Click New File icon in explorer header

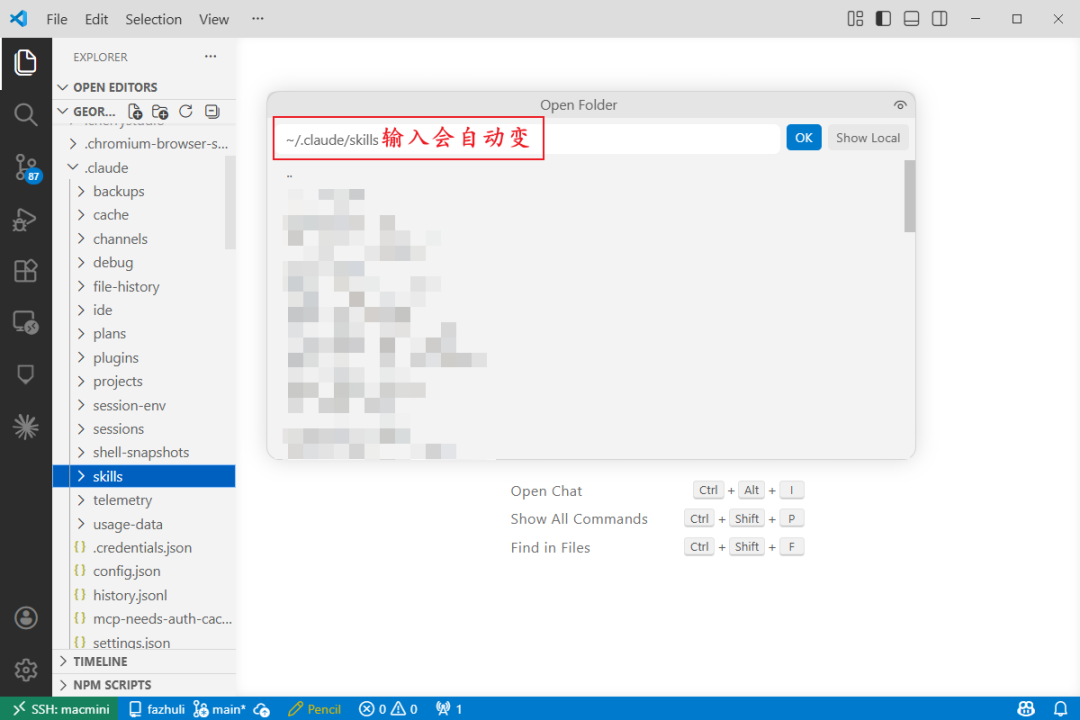pyautogui.click(x=135, y=112)
